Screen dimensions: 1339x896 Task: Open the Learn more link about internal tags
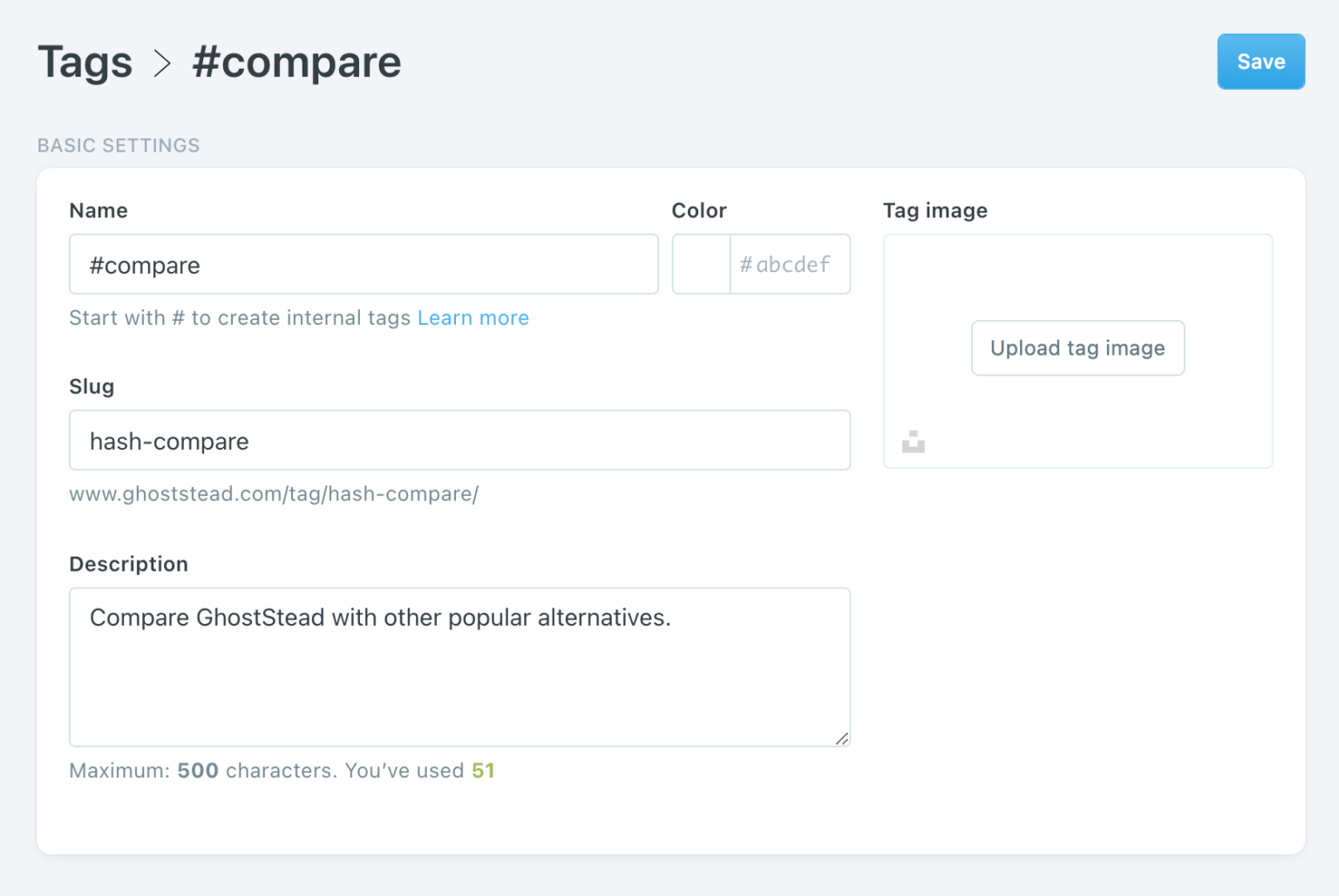473,317
